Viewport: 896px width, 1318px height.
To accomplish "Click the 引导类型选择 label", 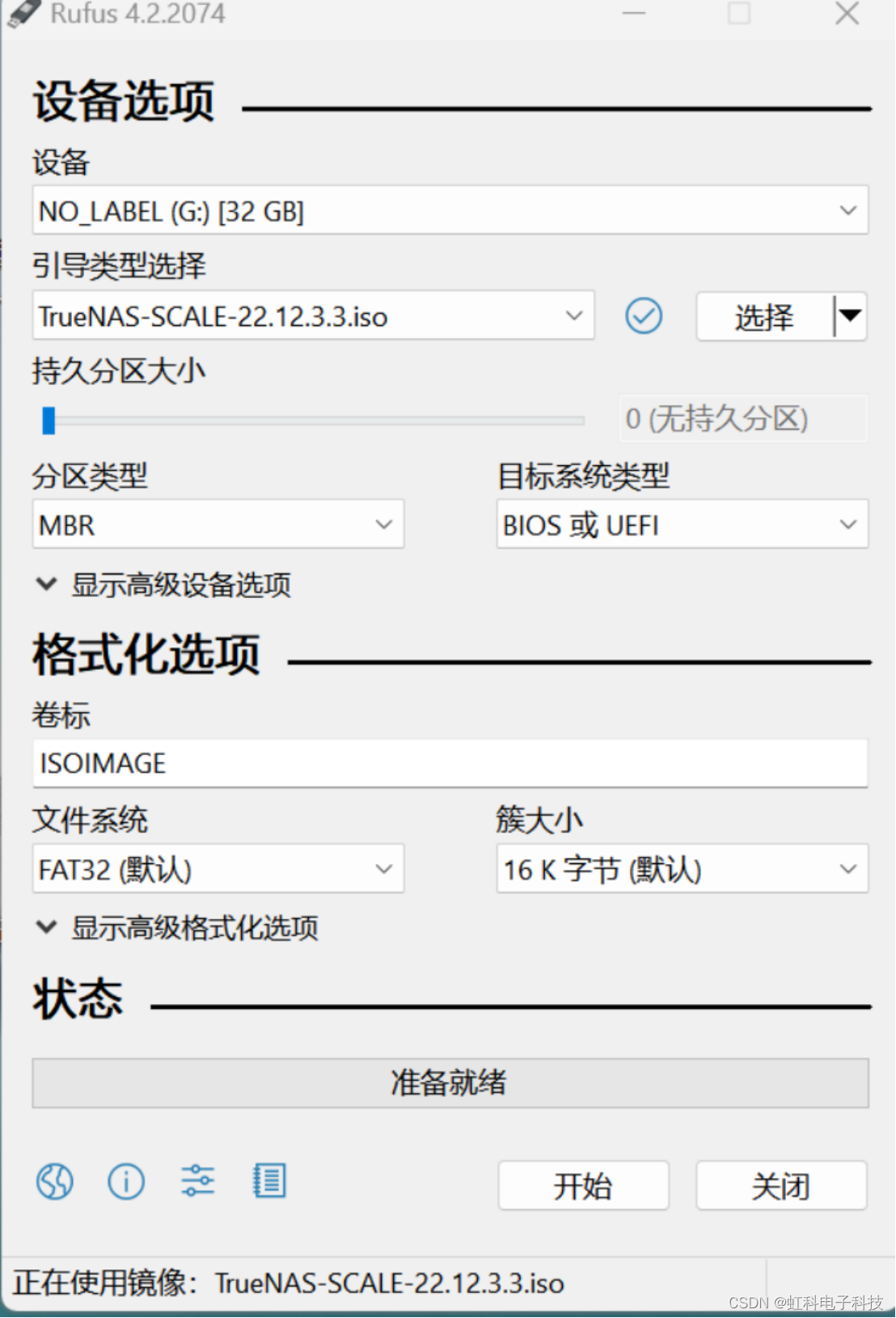I will pos(119,265).
